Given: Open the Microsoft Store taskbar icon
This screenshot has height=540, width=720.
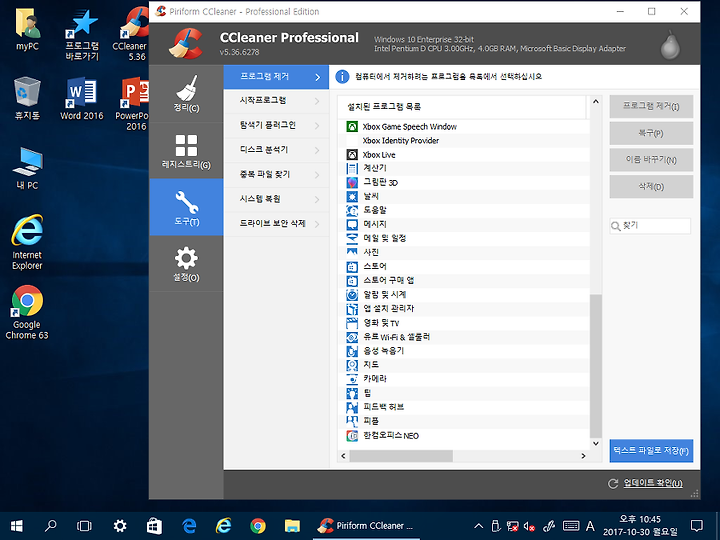Looking at the screenshot, I should (x=154, y=525).
